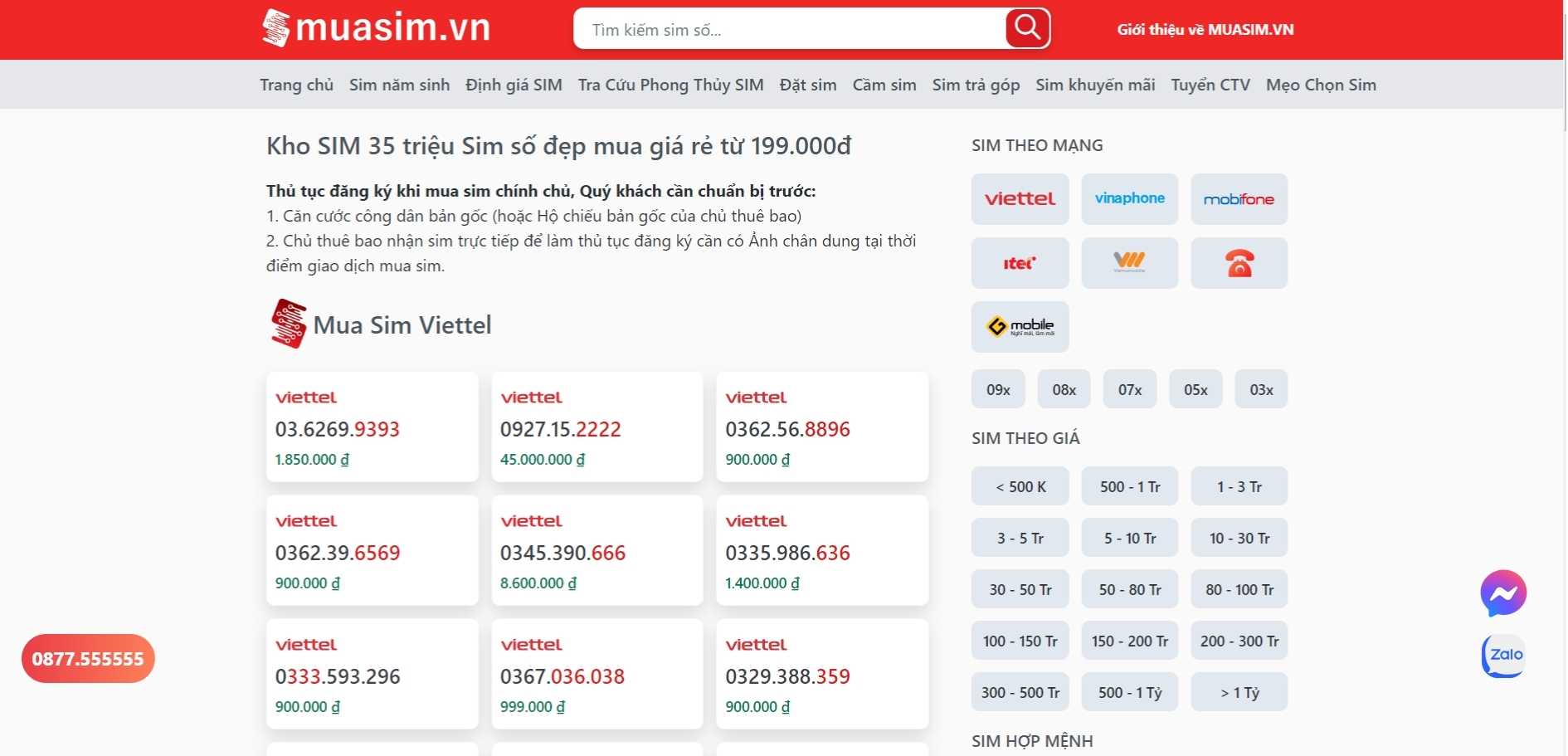The image size is (1568, 756).
Task: Click the search sim number field
Action: point(788,29)
